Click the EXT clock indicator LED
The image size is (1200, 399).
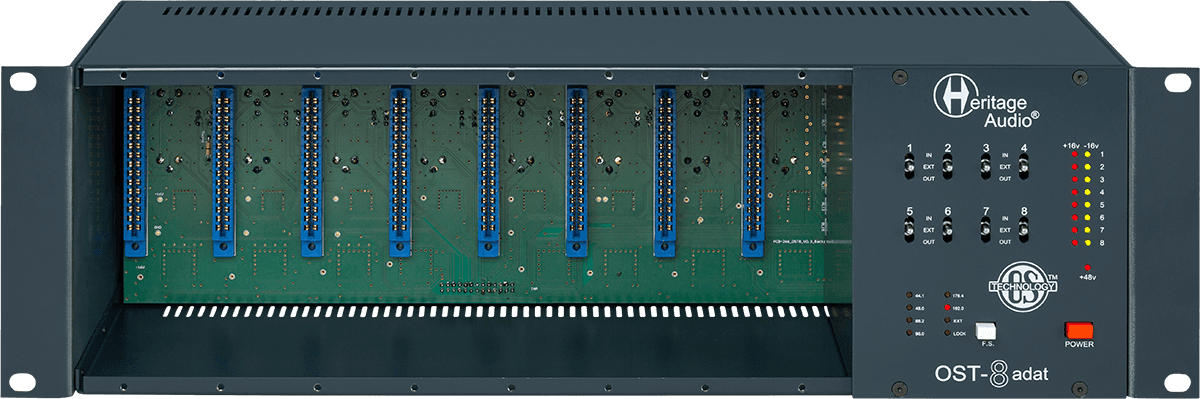[x=947, y=321]
